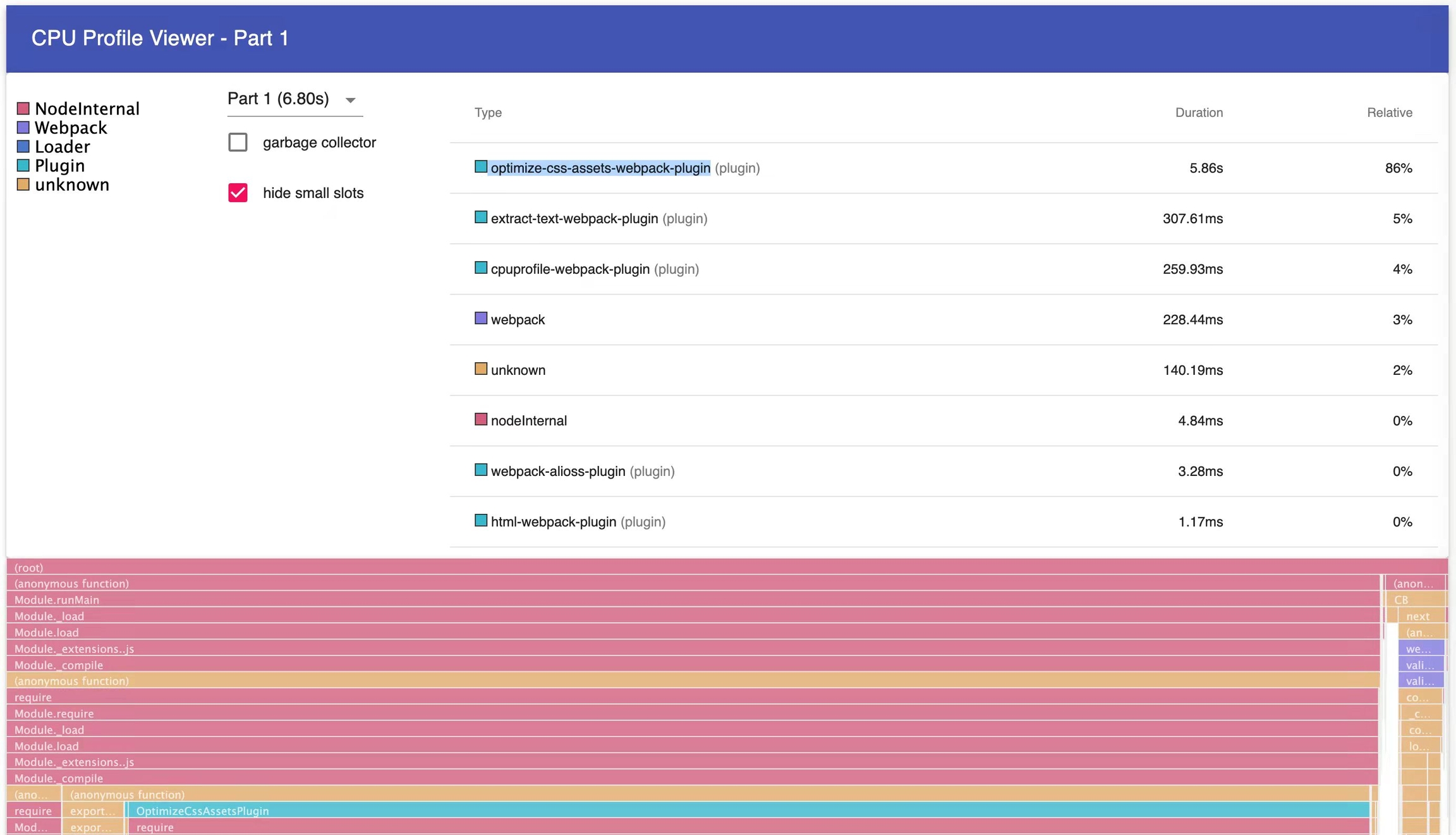Image resolution: width=1456 pixels, height=835 pixels.
Task: Click the Loader legend color square
Action: pyautogui.click(x=23, y=147)
